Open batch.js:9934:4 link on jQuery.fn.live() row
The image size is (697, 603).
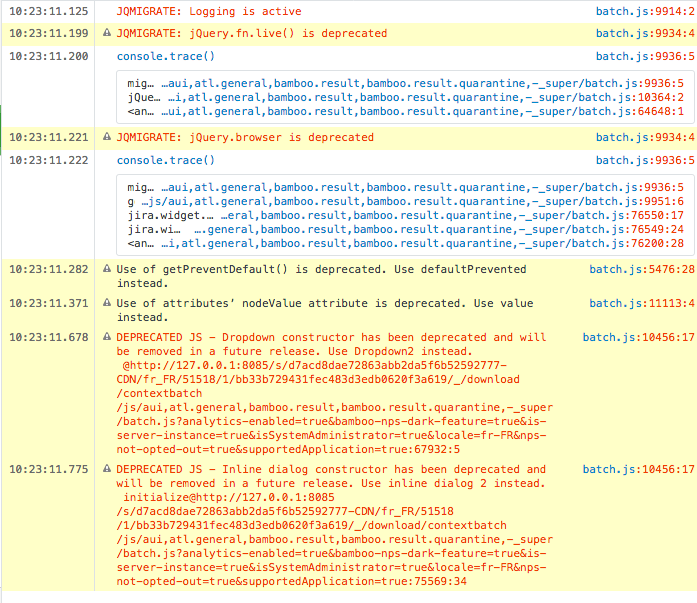click(x=645, y=33)
